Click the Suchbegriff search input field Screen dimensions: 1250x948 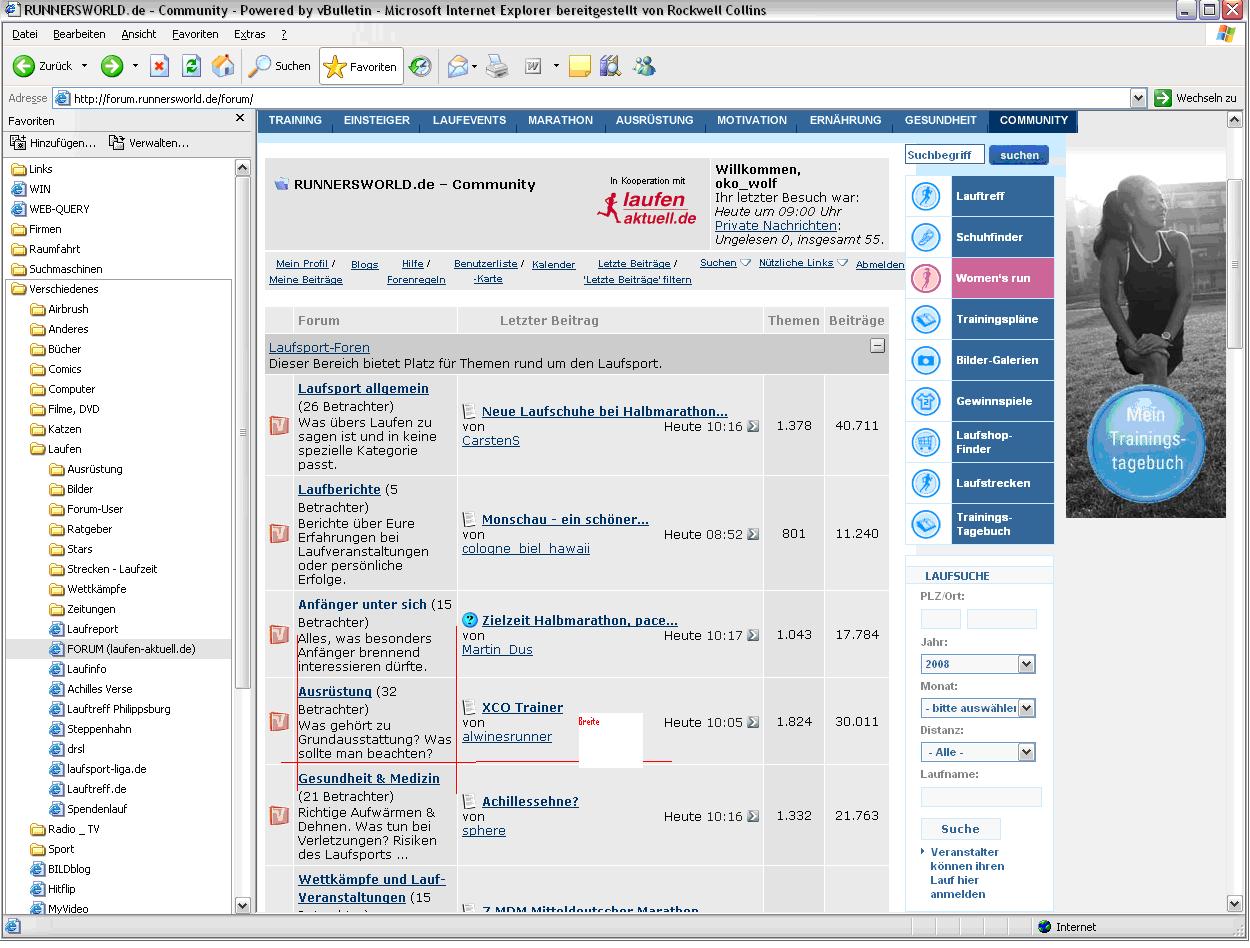(944, 155)
